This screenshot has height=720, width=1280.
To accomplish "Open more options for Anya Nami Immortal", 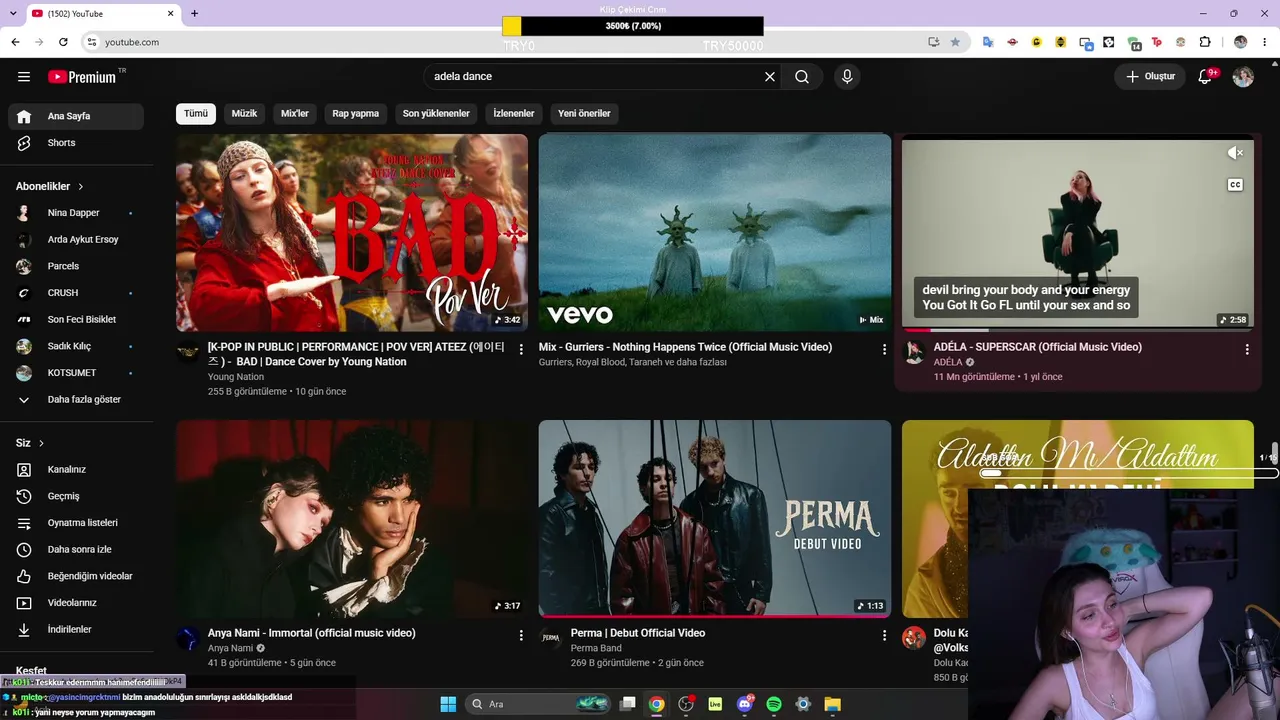I will (521, 635).
